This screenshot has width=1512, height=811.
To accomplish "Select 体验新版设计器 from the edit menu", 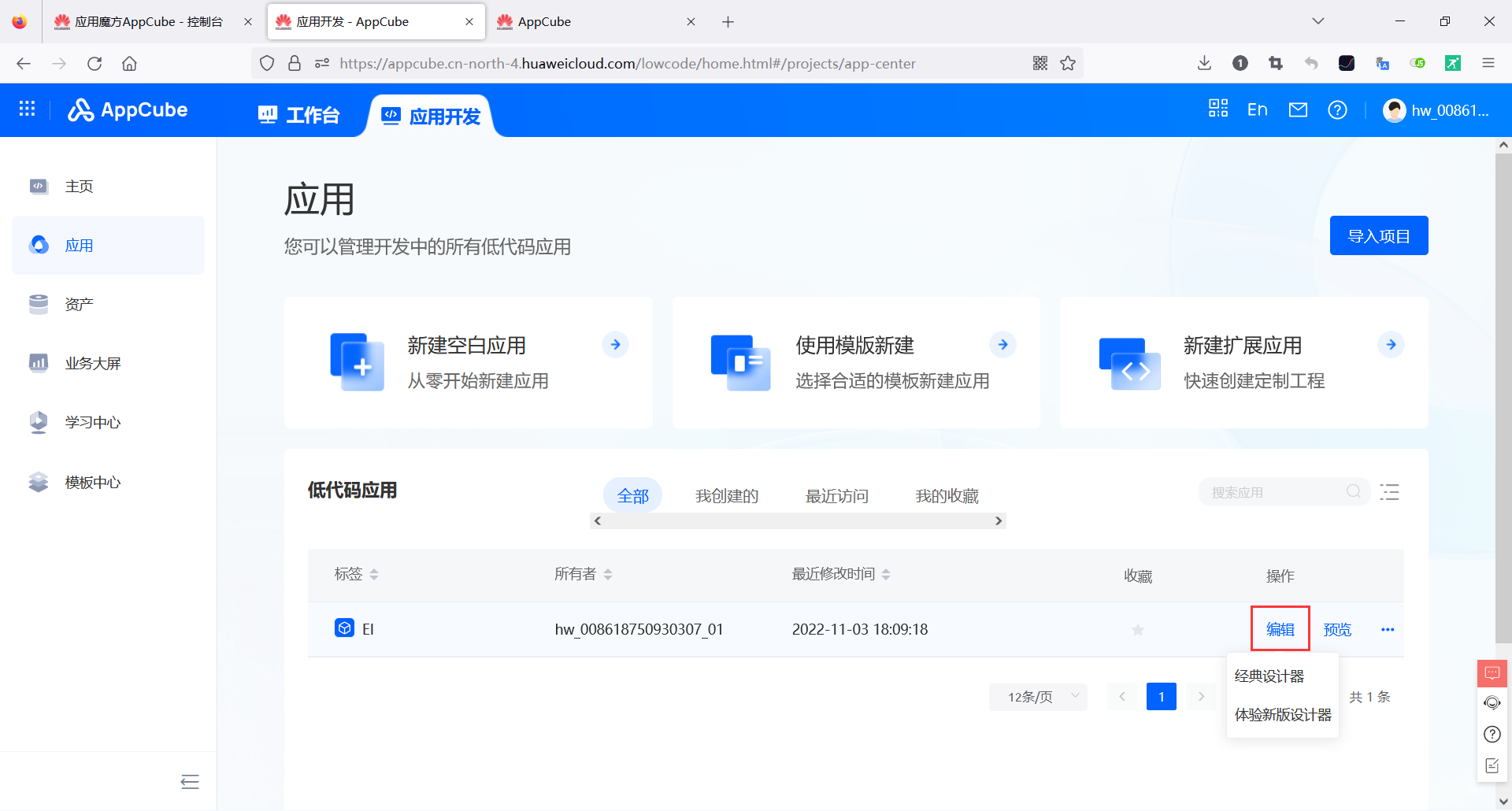I will tap(1281, 716).
